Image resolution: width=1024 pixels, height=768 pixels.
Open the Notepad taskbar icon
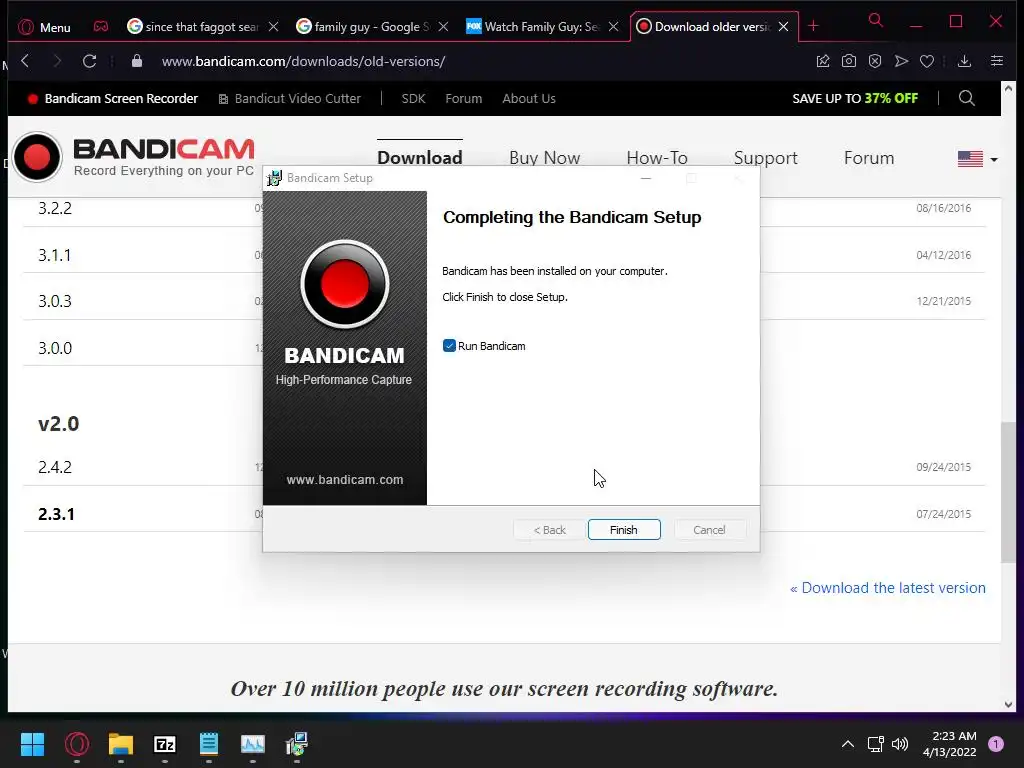coord(209,744)
